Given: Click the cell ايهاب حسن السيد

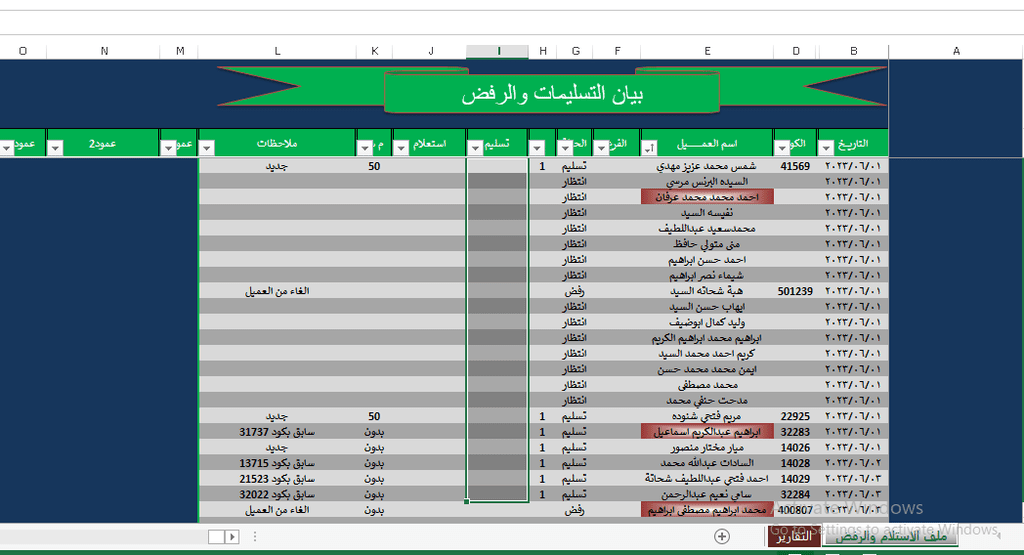Looking at the screenshot, I should tap(707, 306).
